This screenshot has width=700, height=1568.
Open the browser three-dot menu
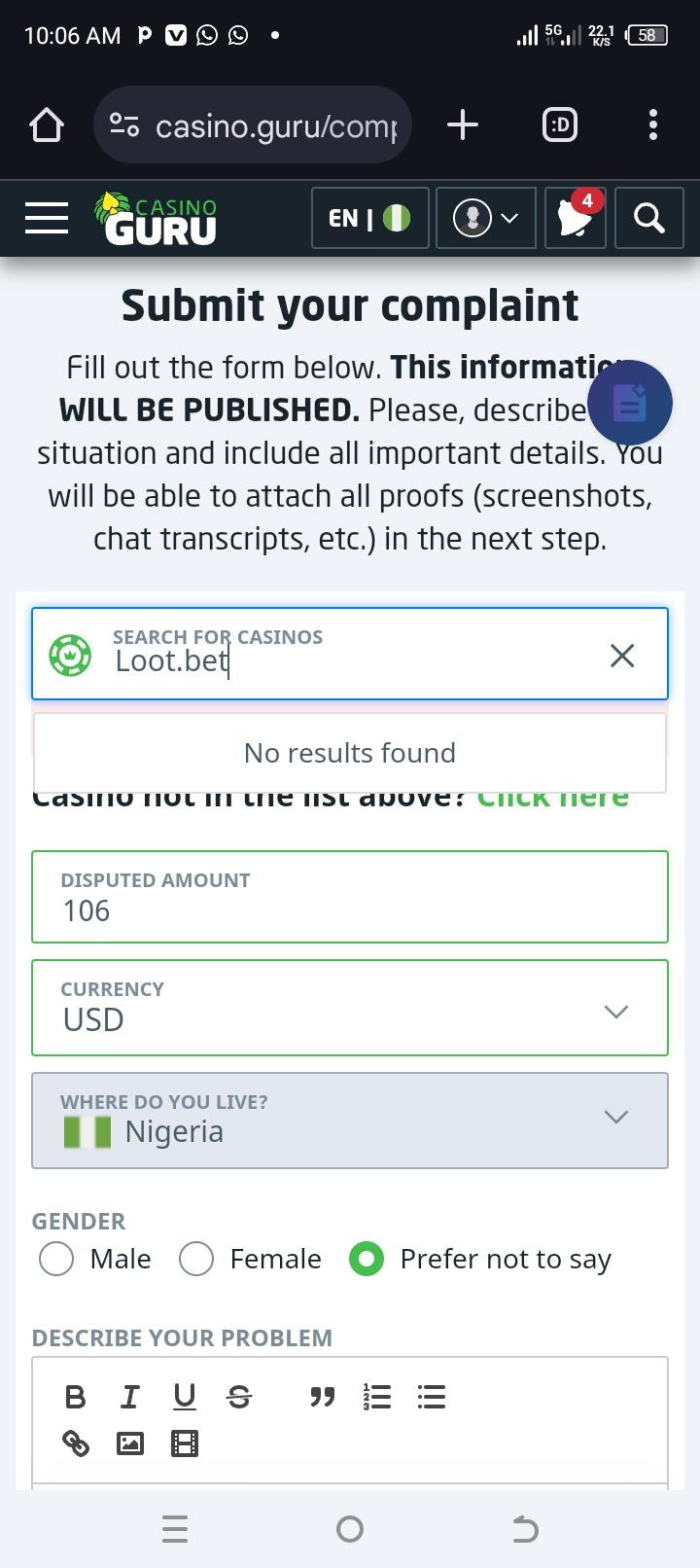click(652, 125)
